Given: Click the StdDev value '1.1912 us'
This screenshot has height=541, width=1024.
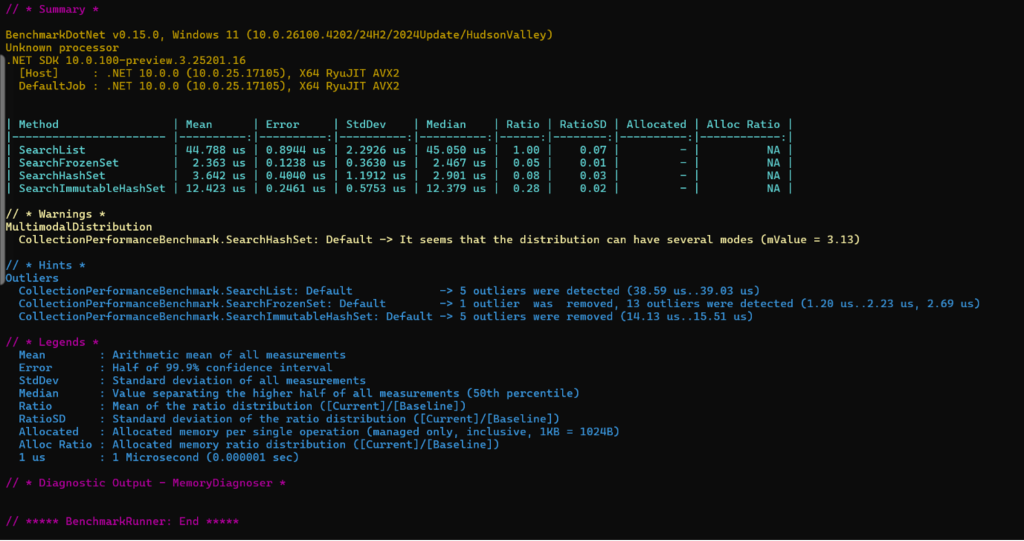Looking at the screenshot, I should (376, 175).
